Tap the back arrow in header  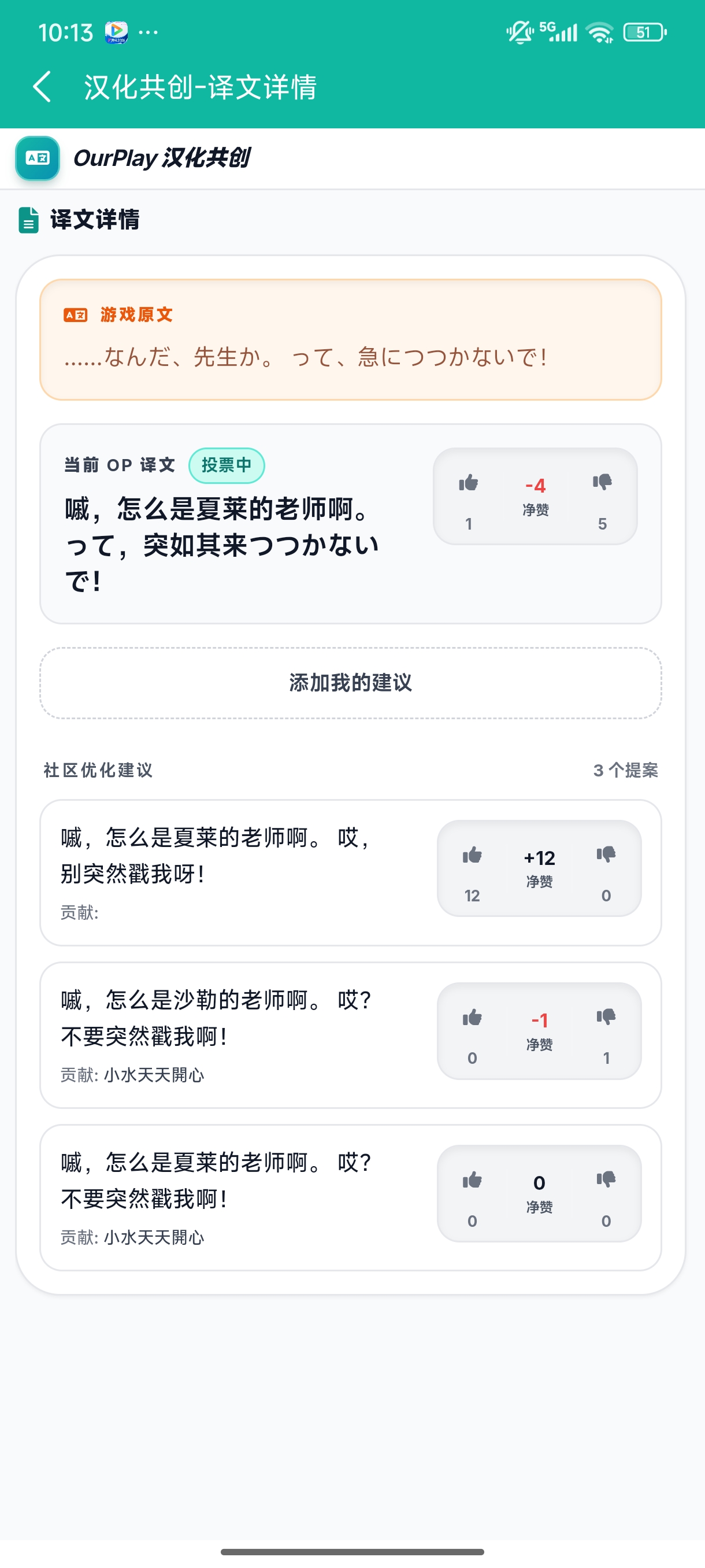[x=42, y=86]
